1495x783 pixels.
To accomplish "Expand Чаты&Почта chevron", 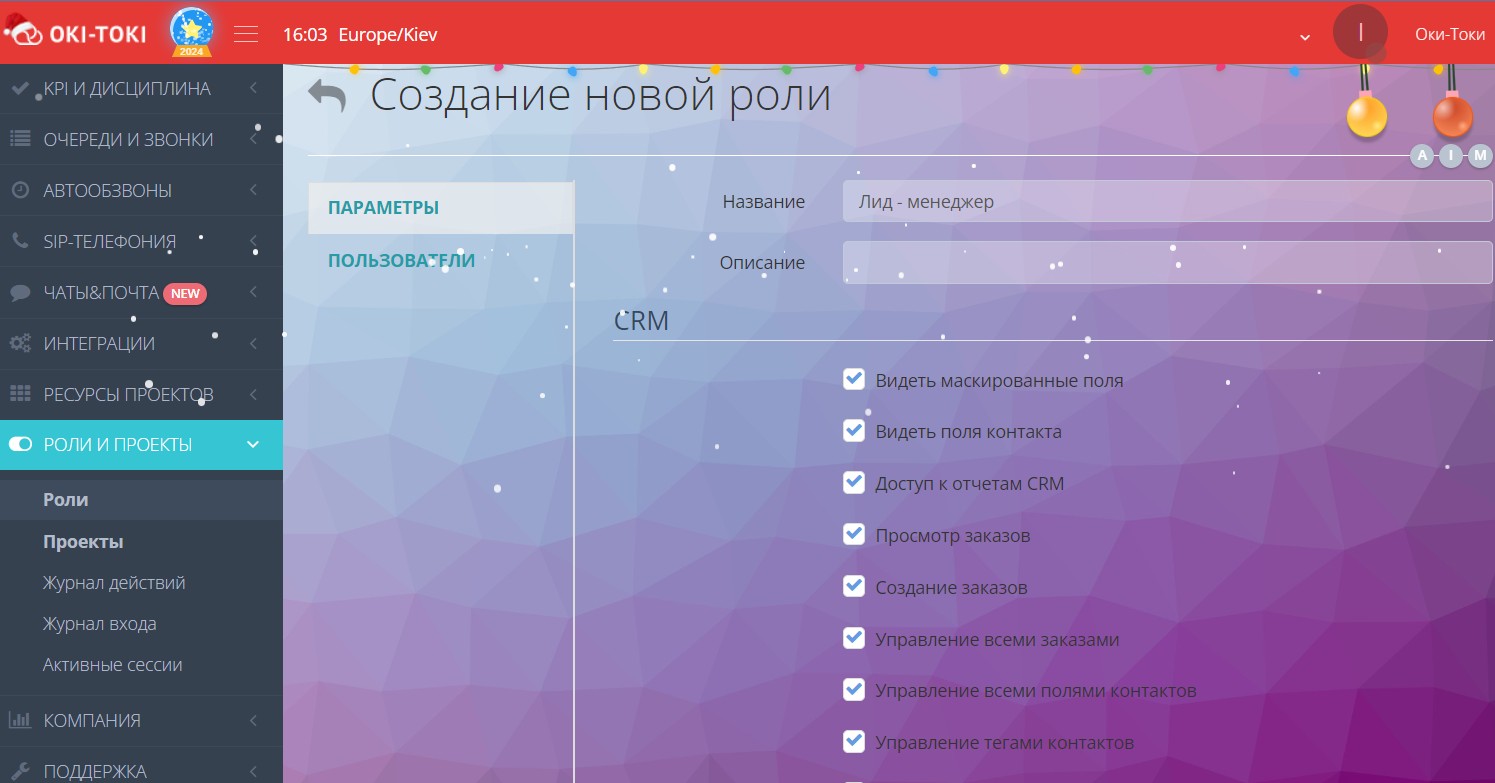I will point(253,293).
